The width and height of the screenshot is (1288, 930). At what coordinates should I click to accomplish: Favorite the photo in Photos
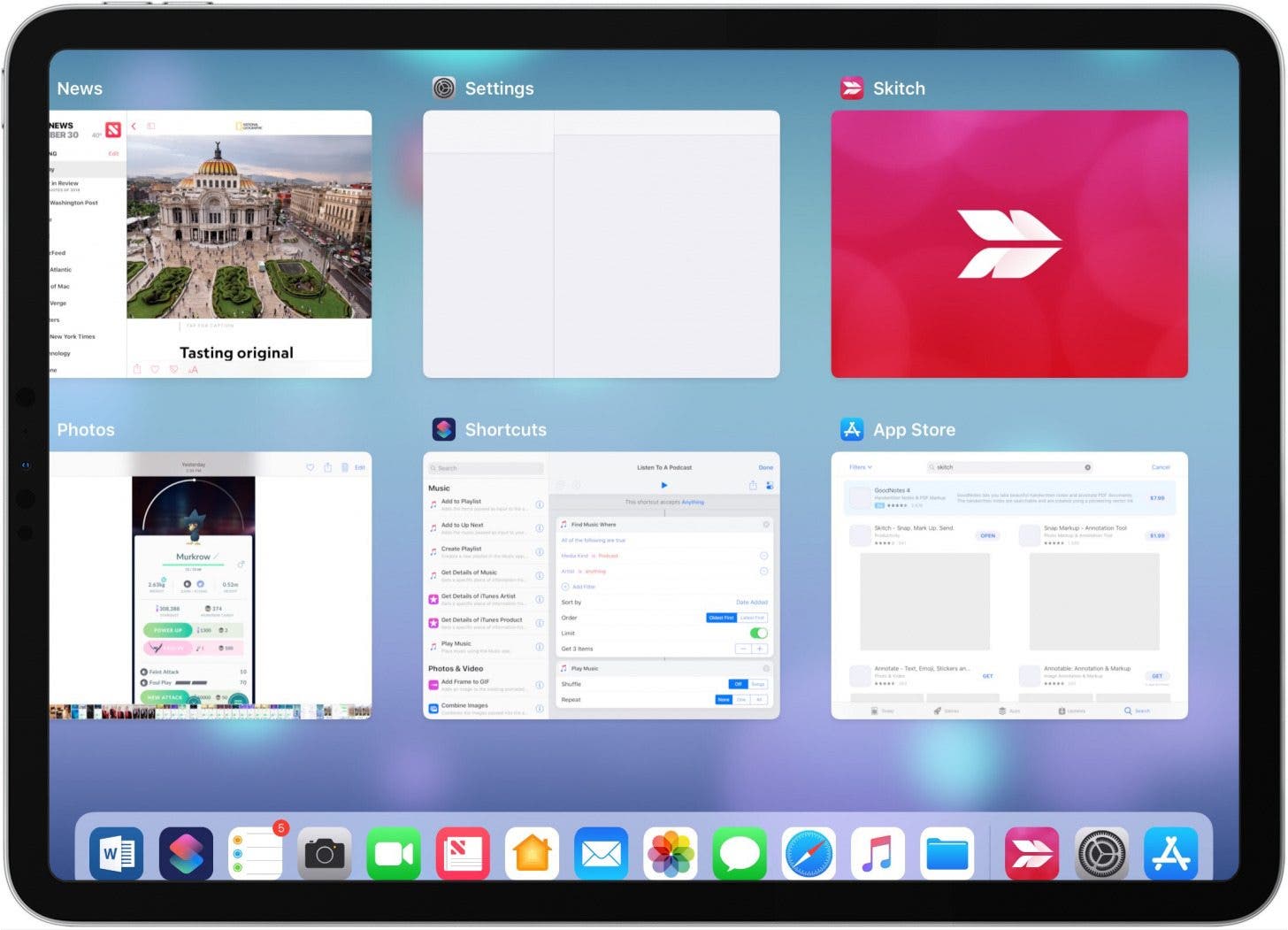tap(310, 467)
